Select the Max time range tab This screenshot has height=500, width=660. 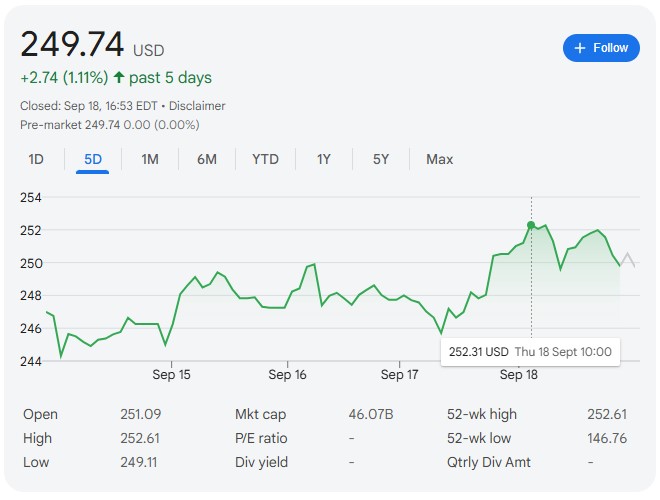click(439, 159)
